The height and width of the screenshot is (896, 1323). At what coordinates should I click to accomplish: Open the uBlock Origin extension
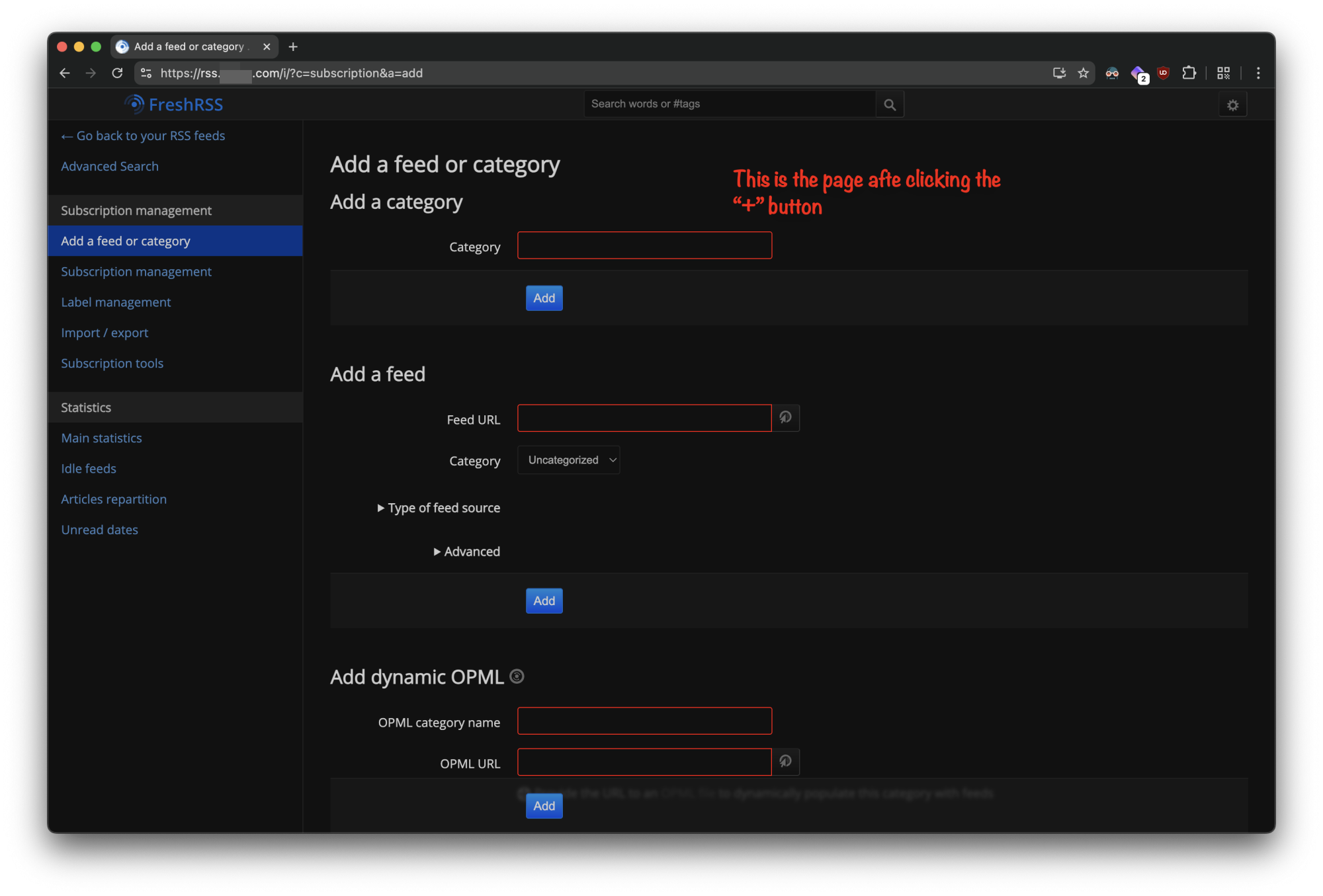(x=1163, y=73)
